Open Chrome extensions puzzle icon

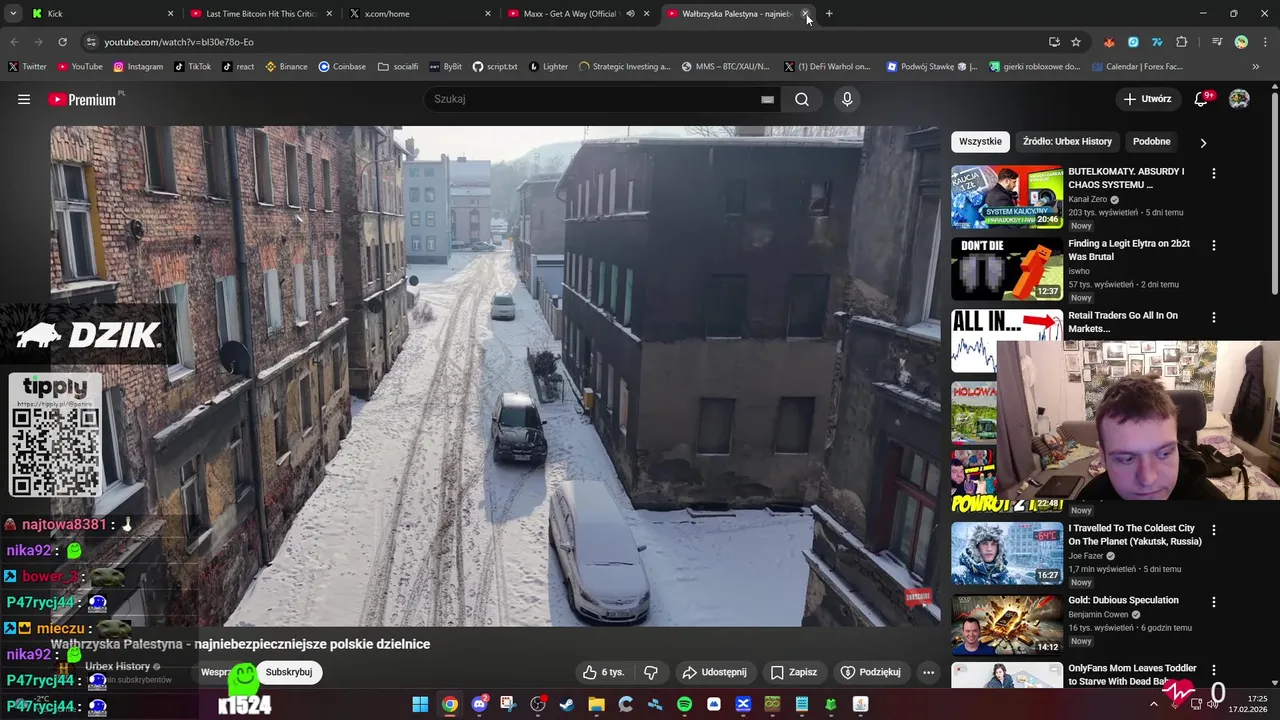click(1181, 42)
